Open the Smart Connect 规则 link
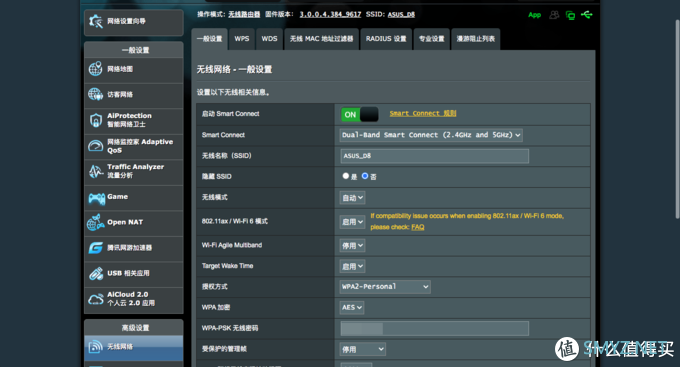 (x=423, y=113)
